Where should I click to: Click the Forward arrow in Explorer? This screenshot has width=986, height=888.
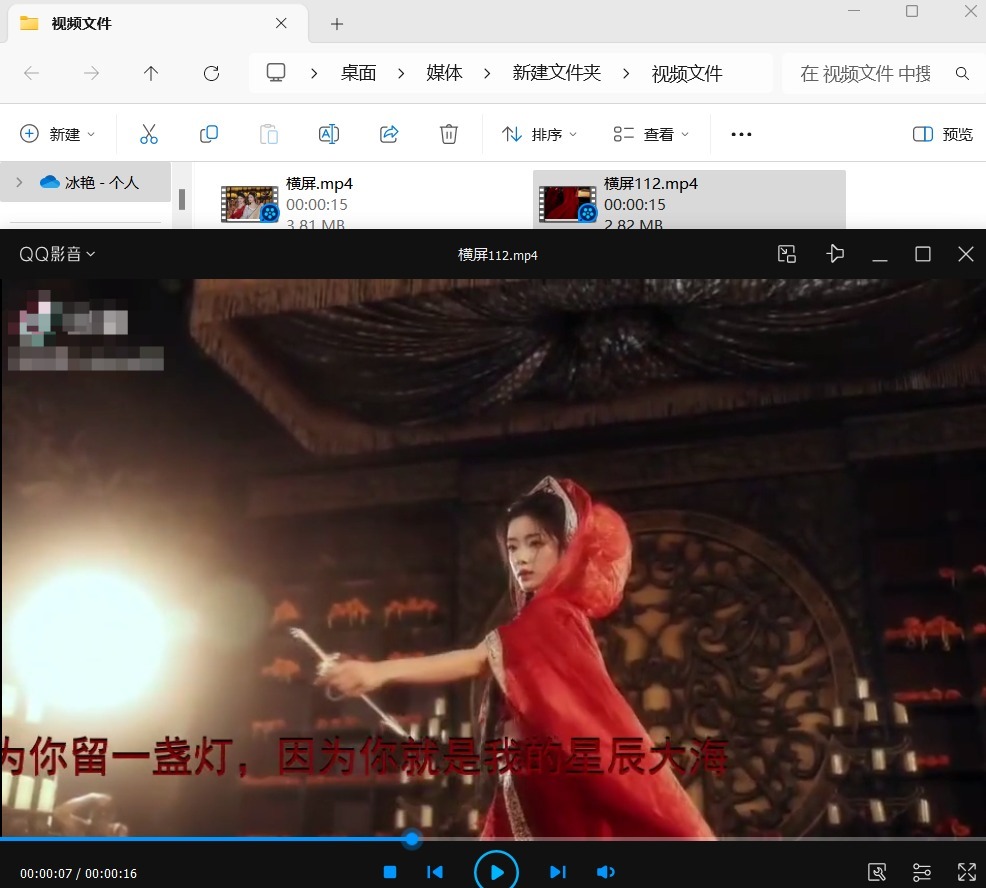point(91,74)
